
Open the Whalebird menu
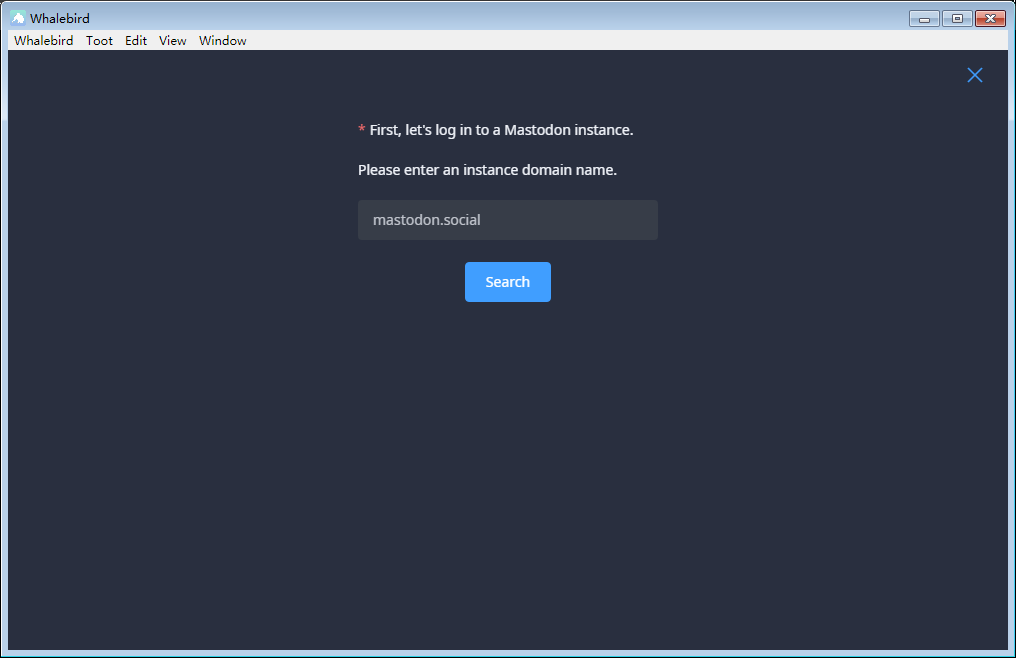[44, 41]
